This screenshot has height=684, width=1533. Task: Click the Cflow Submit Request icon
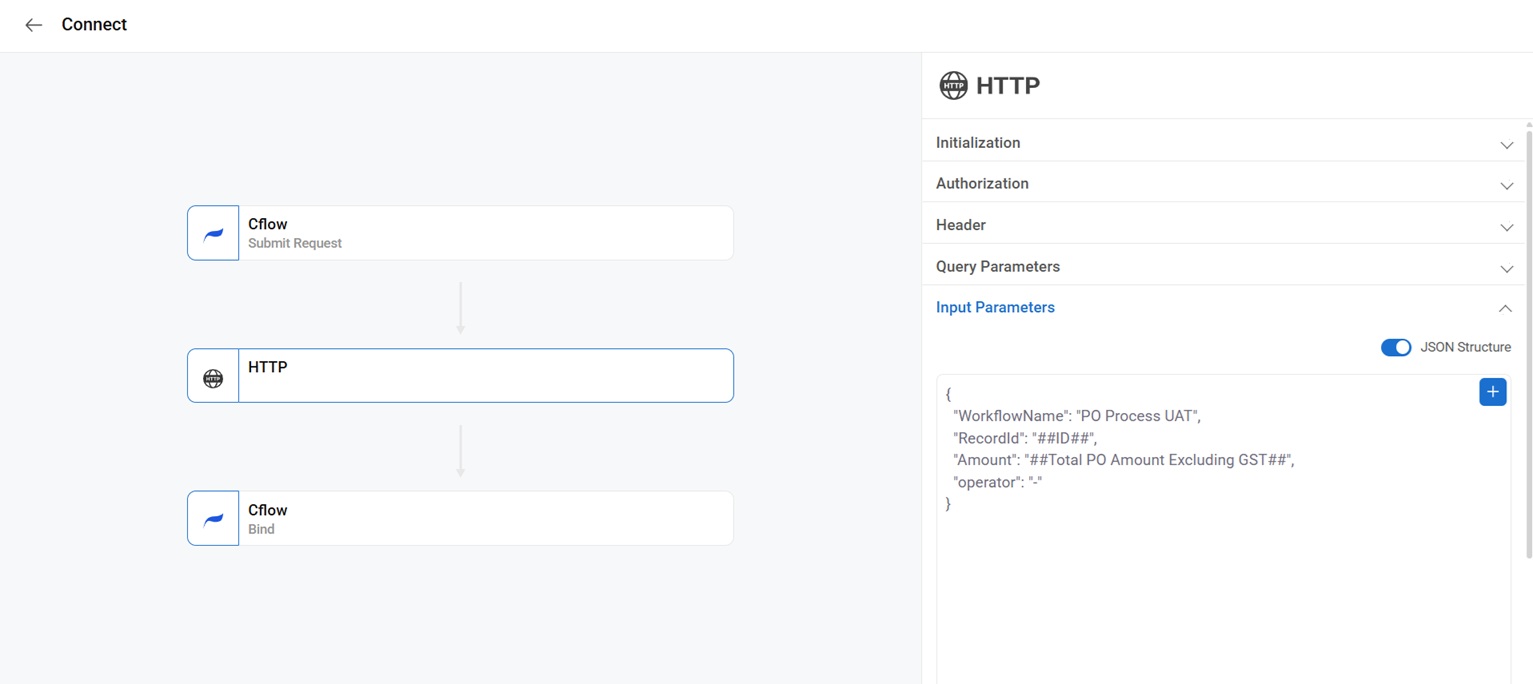point(213,234)
